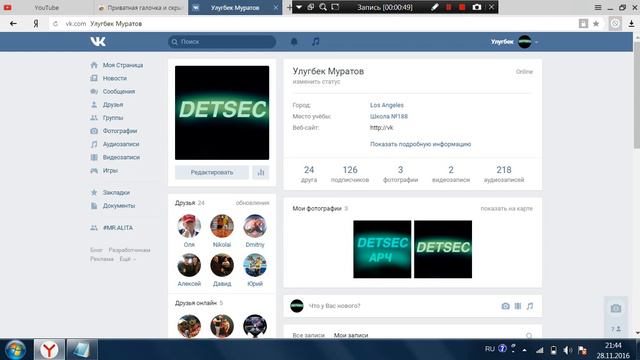Switch to the Приватная галочка browser tab

click(x=141, y=7)
